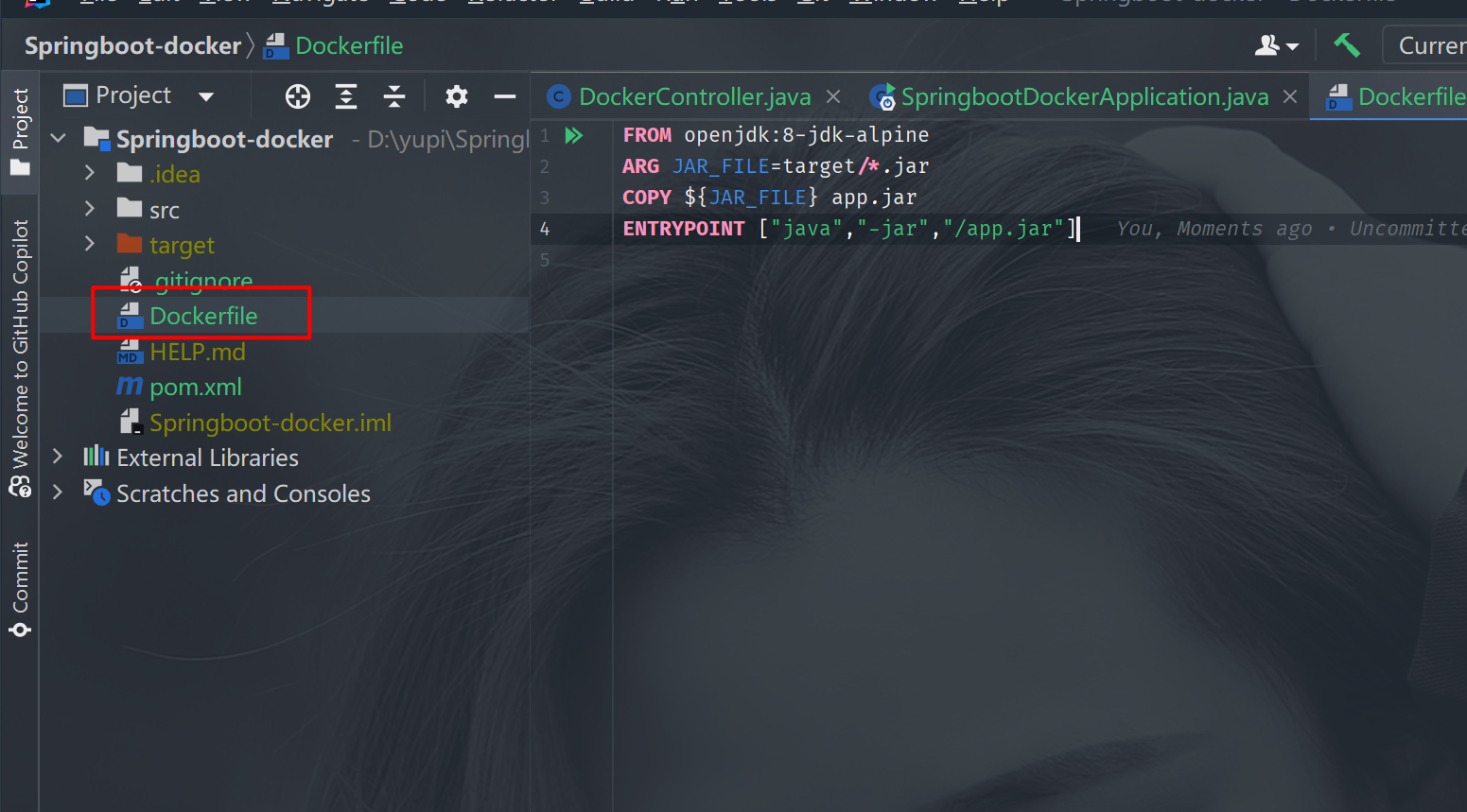
Task: Hide the Project panel with minus icon
Action: tap(505, 96)
